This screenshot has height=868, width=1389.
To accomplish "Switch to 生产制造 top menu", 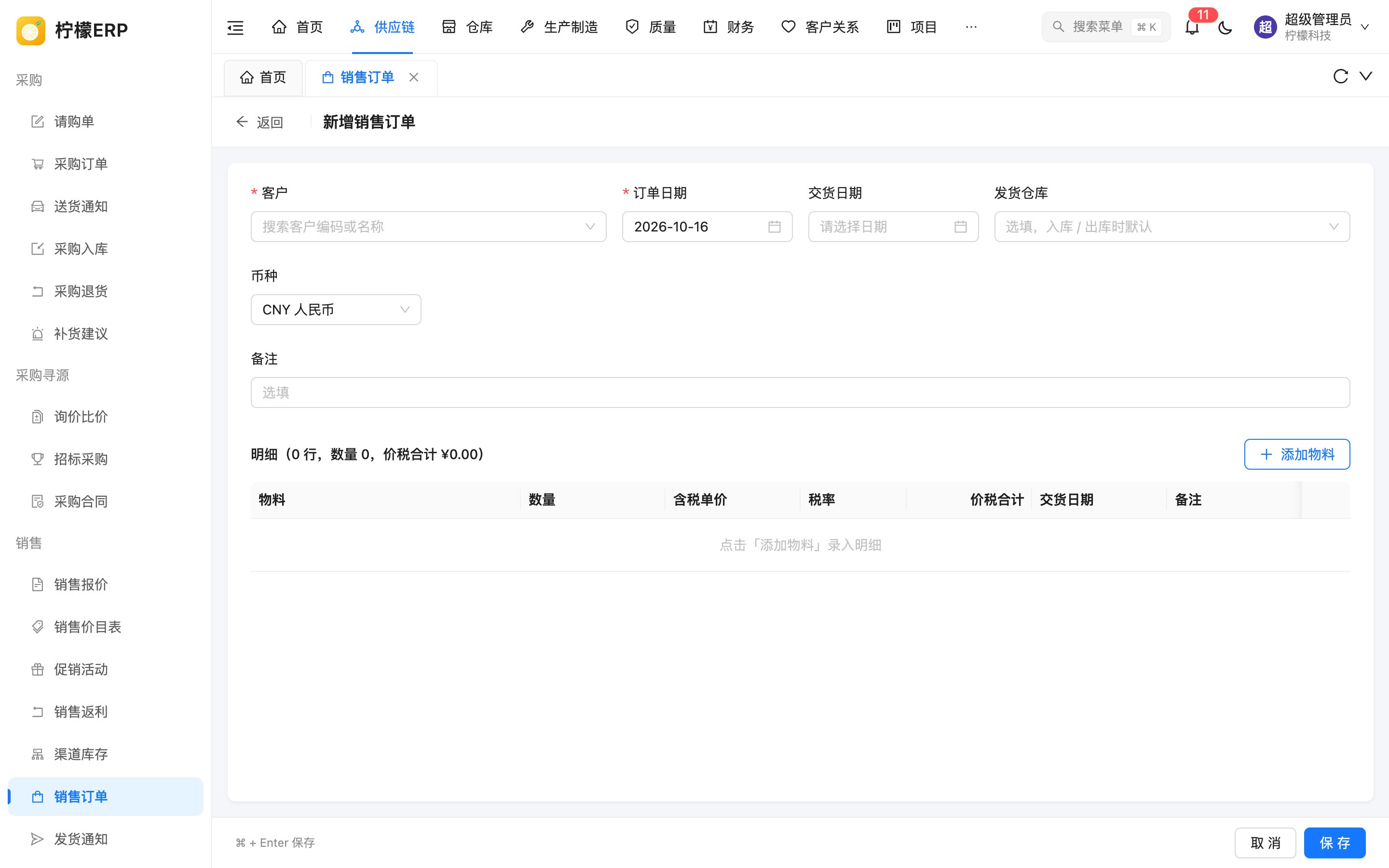I will (x=559, y=27).
